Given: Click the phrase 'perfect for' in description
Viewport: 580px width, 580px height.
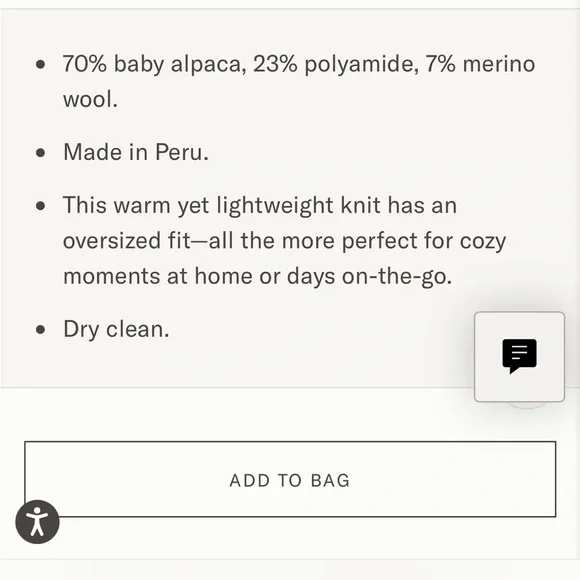Looking at the screenshot, I should (397, 241).
